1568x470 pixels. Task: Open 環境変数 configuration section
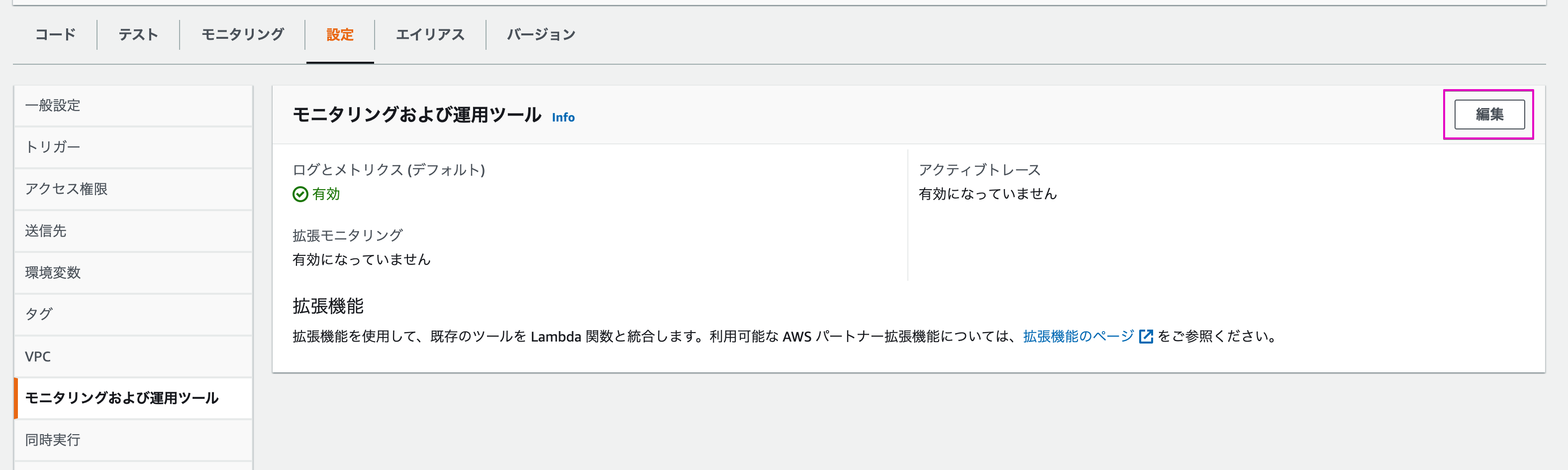(53, 272)
